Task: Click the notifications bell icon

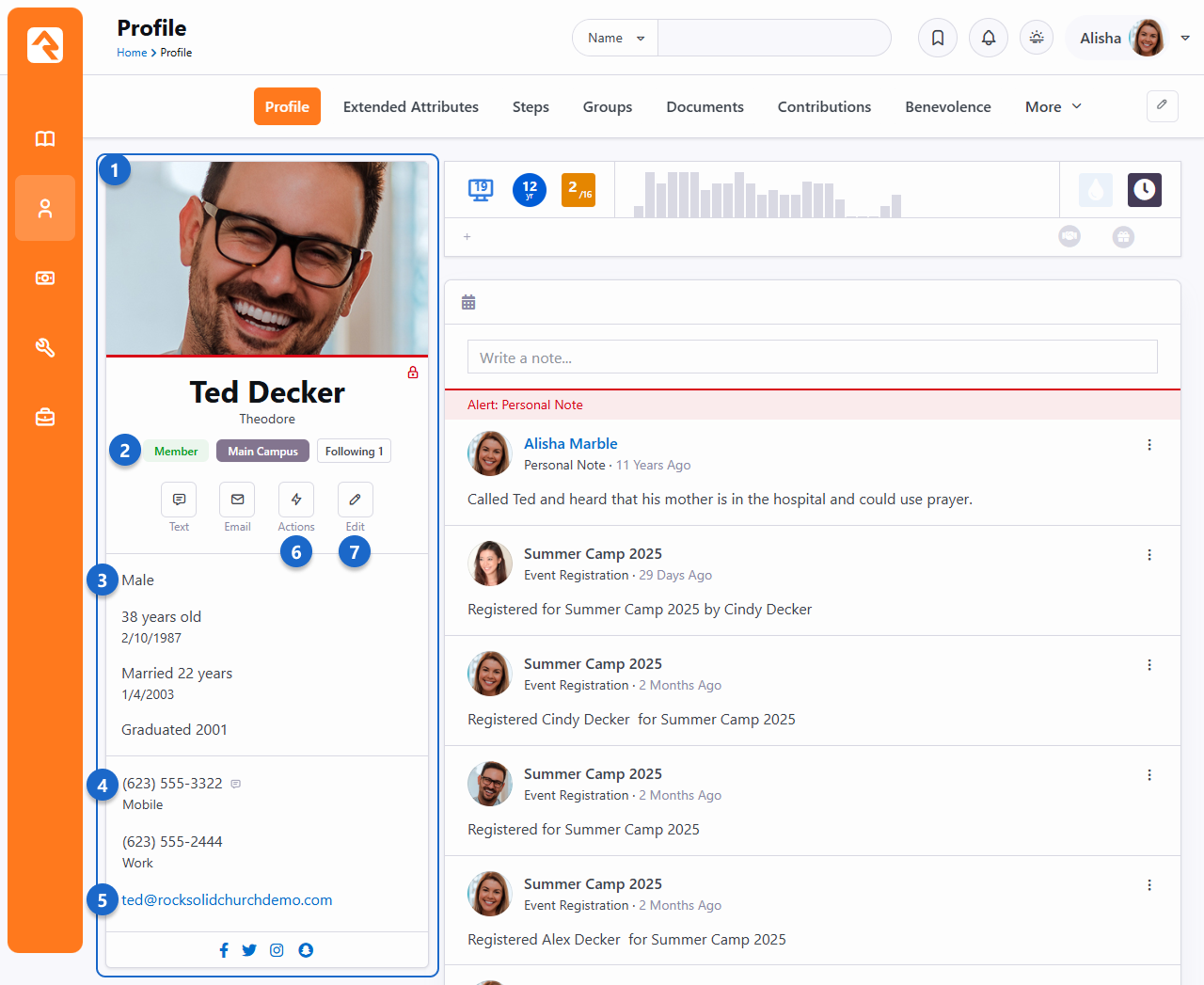Action: (989, 38)
